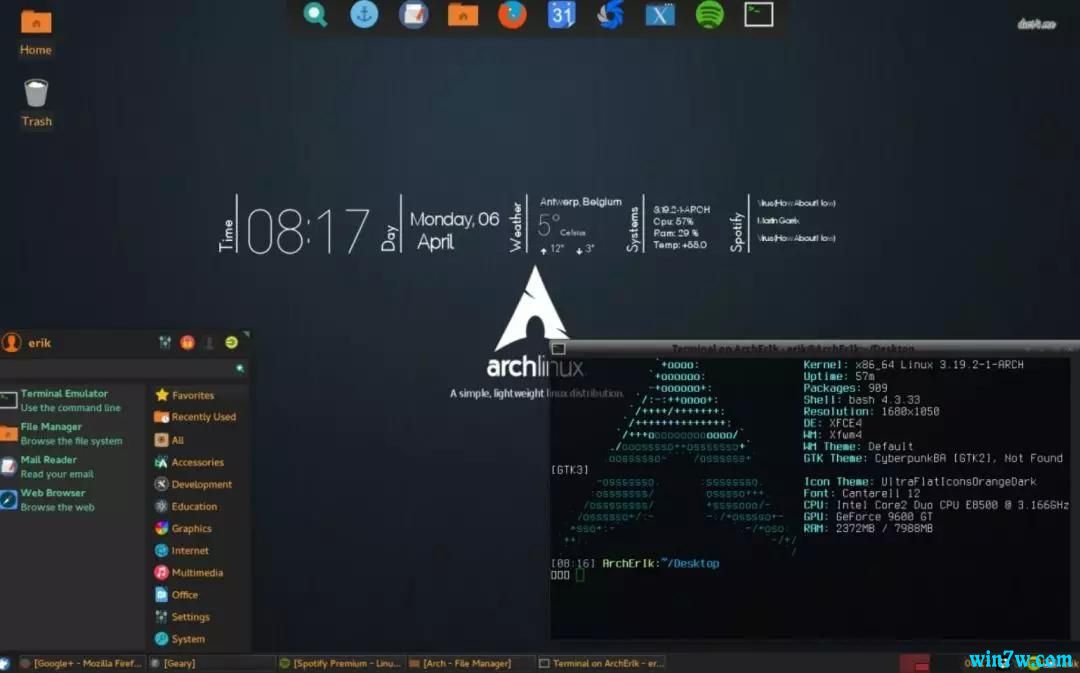This screenshot has height=673, width=1080.
Task: Click the window menu icon on the terminal title bar
Action: (559, 349)
